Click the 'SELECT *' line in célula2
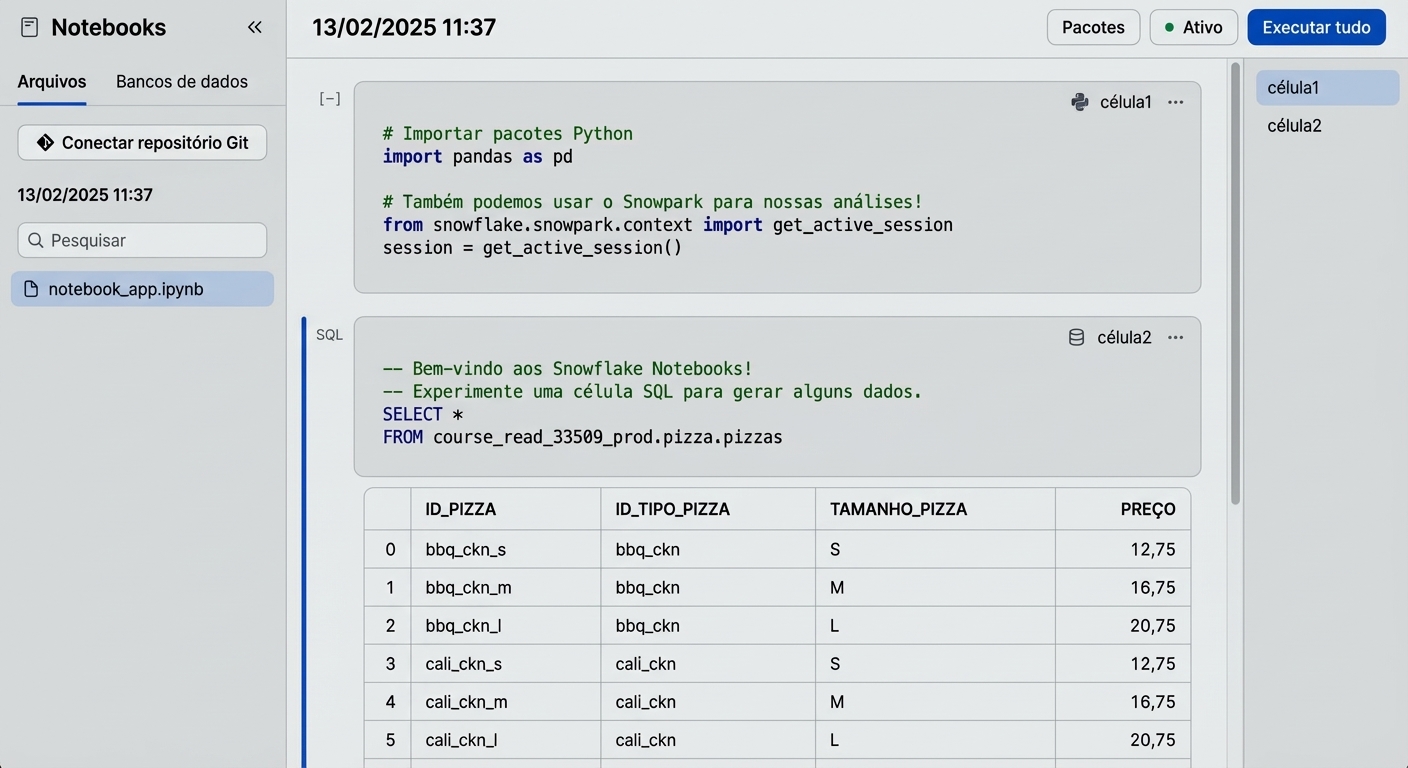This screenshot has width=1408, height=768. pyautogui.click(x=423, y=414)
